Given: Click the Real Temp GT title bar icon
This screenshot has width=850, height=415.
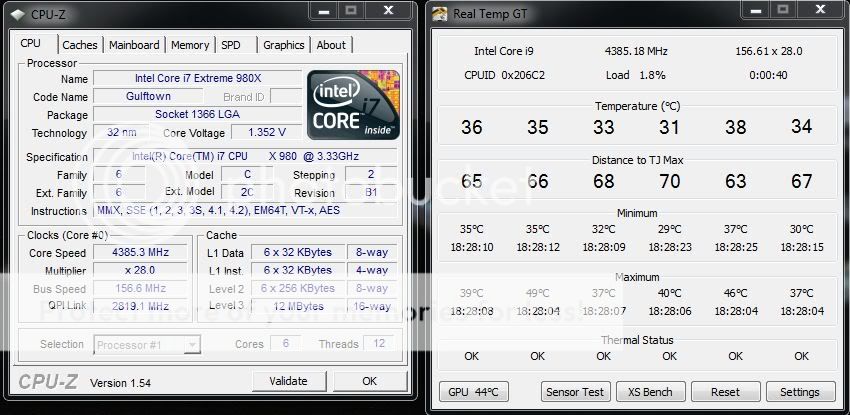Looking at the screenshot, I should [x=440, y=15].
